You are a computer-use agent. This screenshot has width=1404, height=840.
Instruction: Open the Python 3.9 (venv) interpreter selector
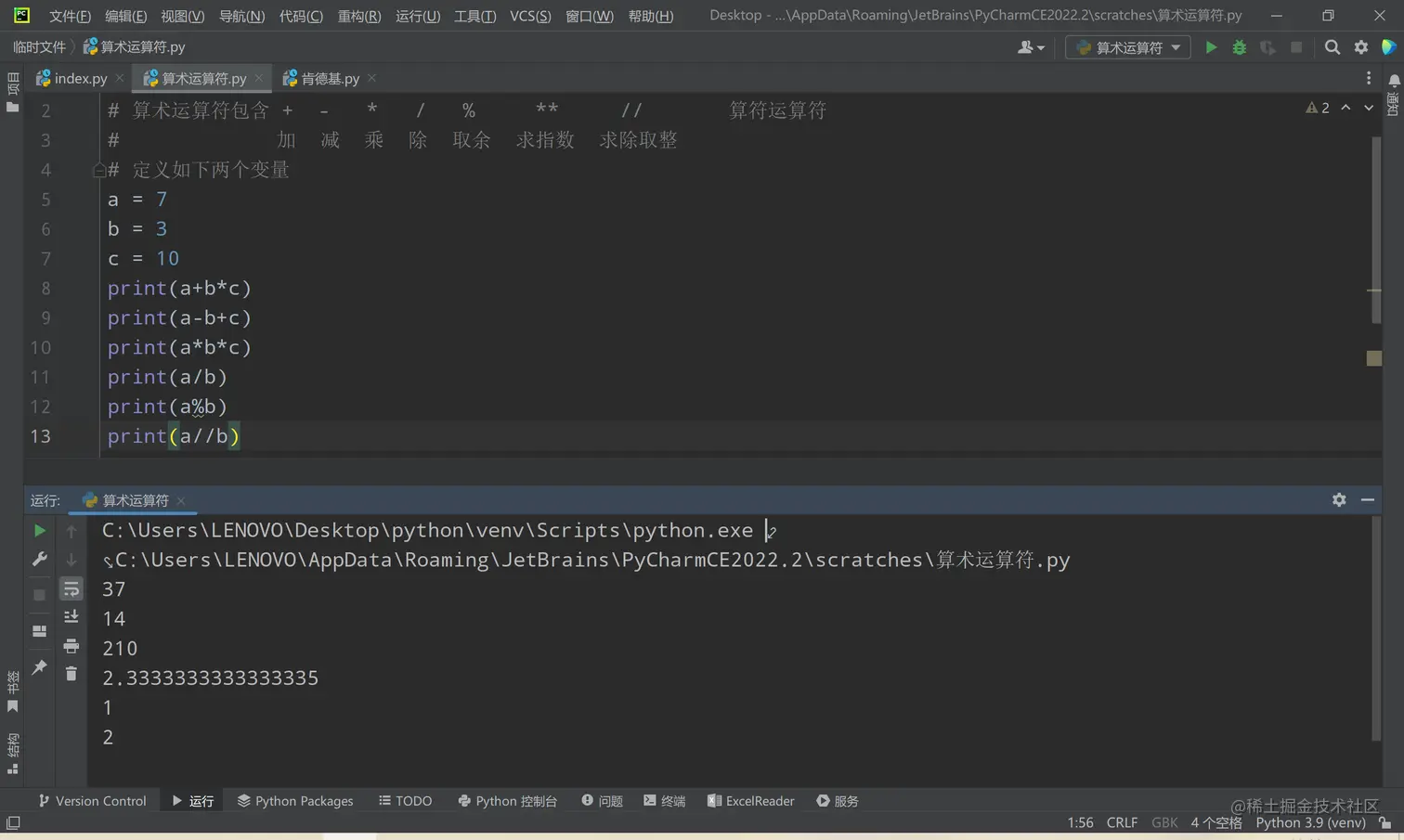click(1310, 823)
